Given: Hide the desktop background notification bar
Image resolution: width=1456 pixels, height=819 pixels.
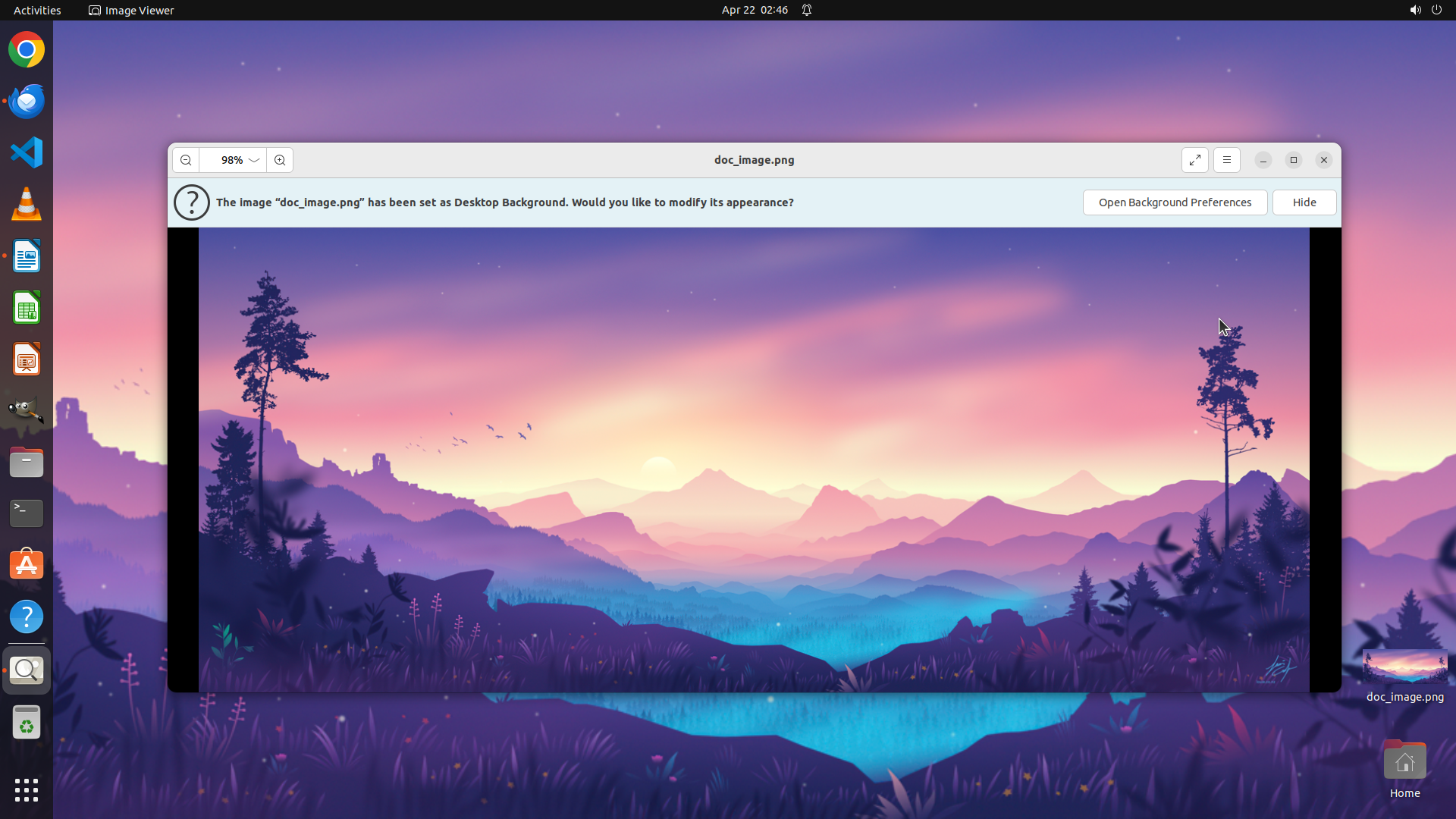Looking at the screenshot, I should (1304, 202).
